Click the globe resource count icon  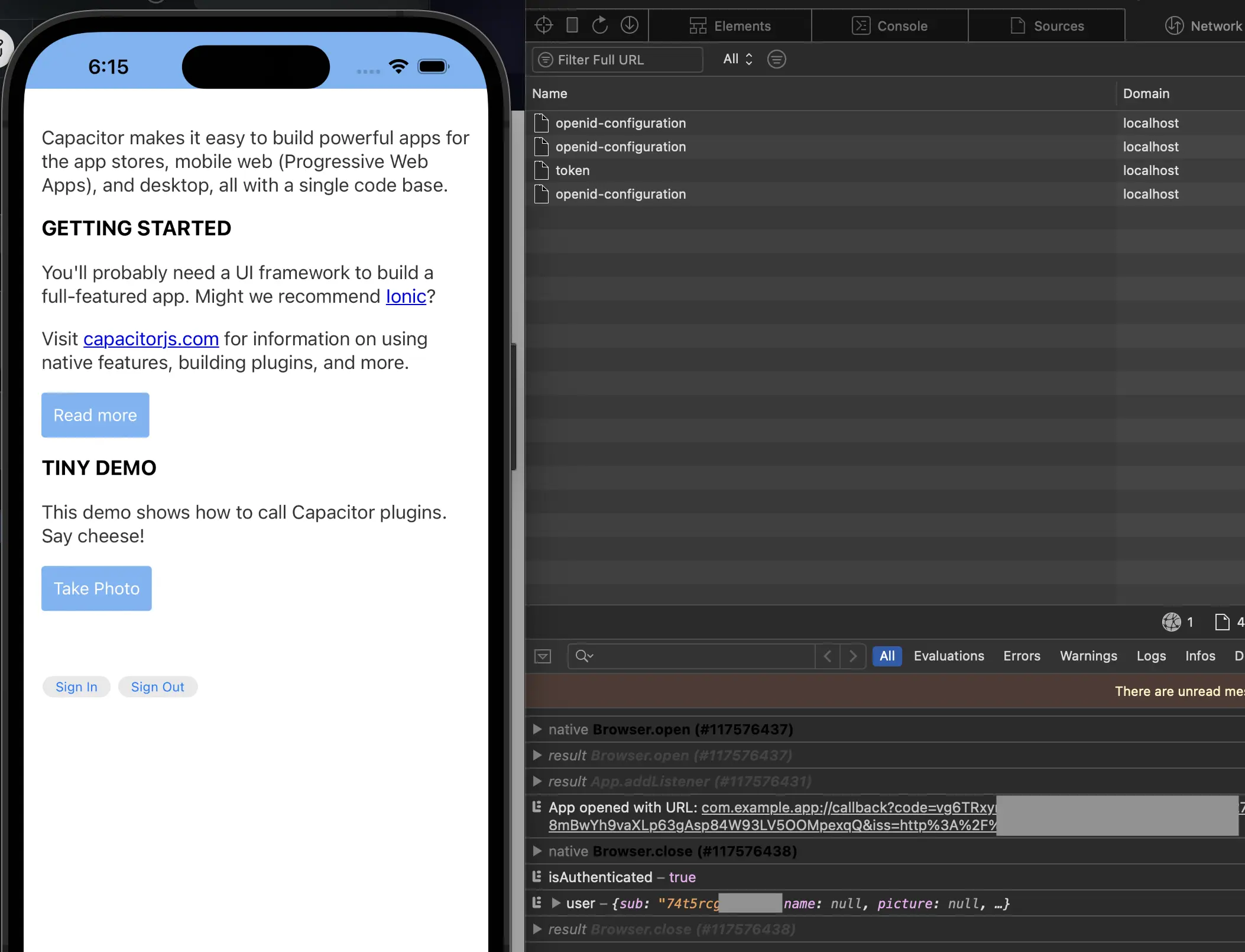coord(1174,622)
